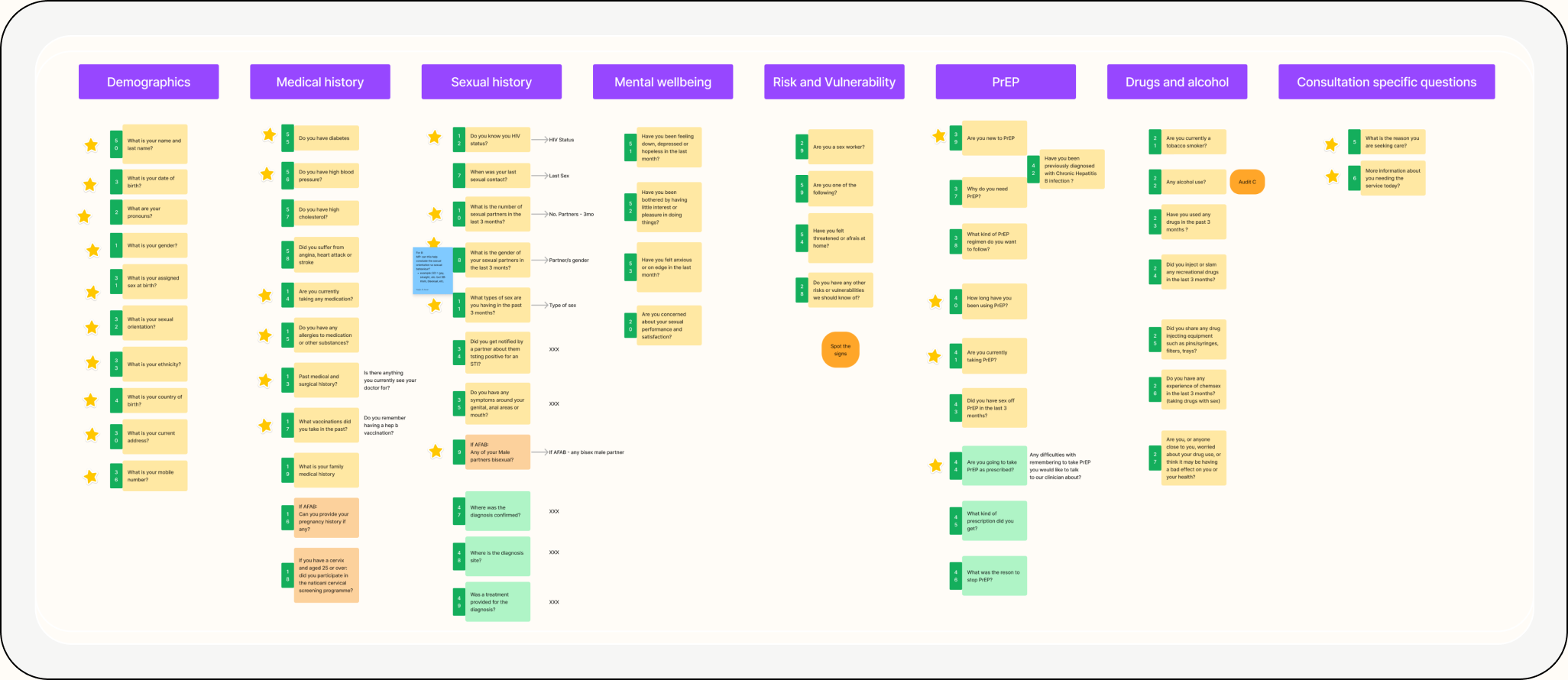Click the orange "Spot the signs" shape
Image resolution: width=1568 pixels, height=680 pixels.
pos(841,350)
